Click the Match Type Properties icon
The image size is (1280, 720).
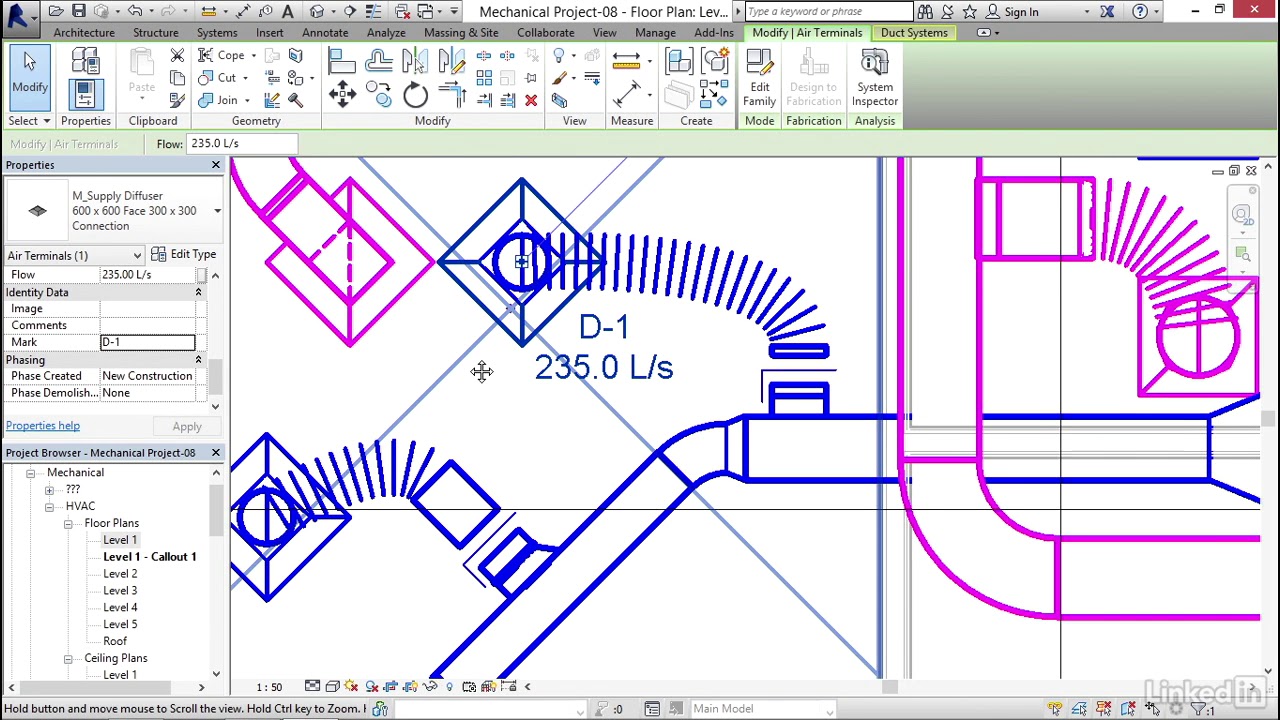(x=177, y=100)
